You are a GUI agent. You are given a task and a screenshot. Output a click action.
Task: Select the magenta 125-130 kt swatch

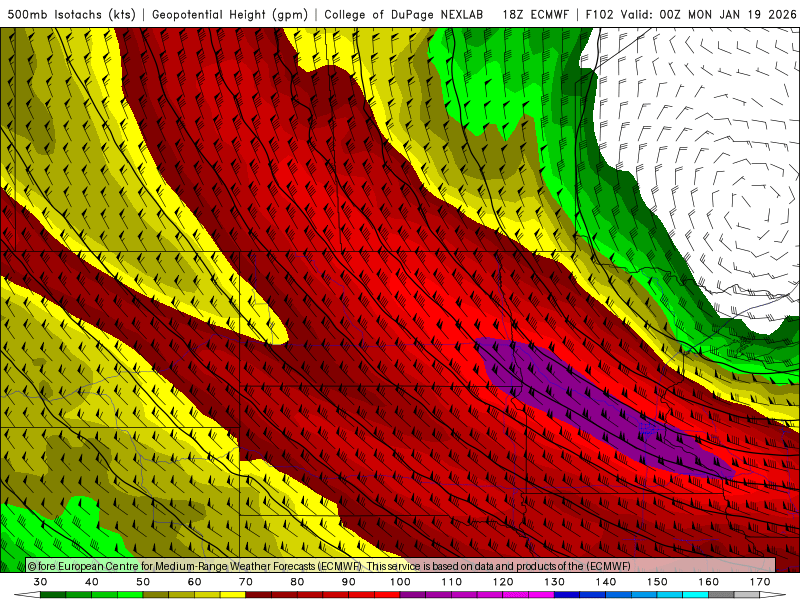(x=542, y=595)
